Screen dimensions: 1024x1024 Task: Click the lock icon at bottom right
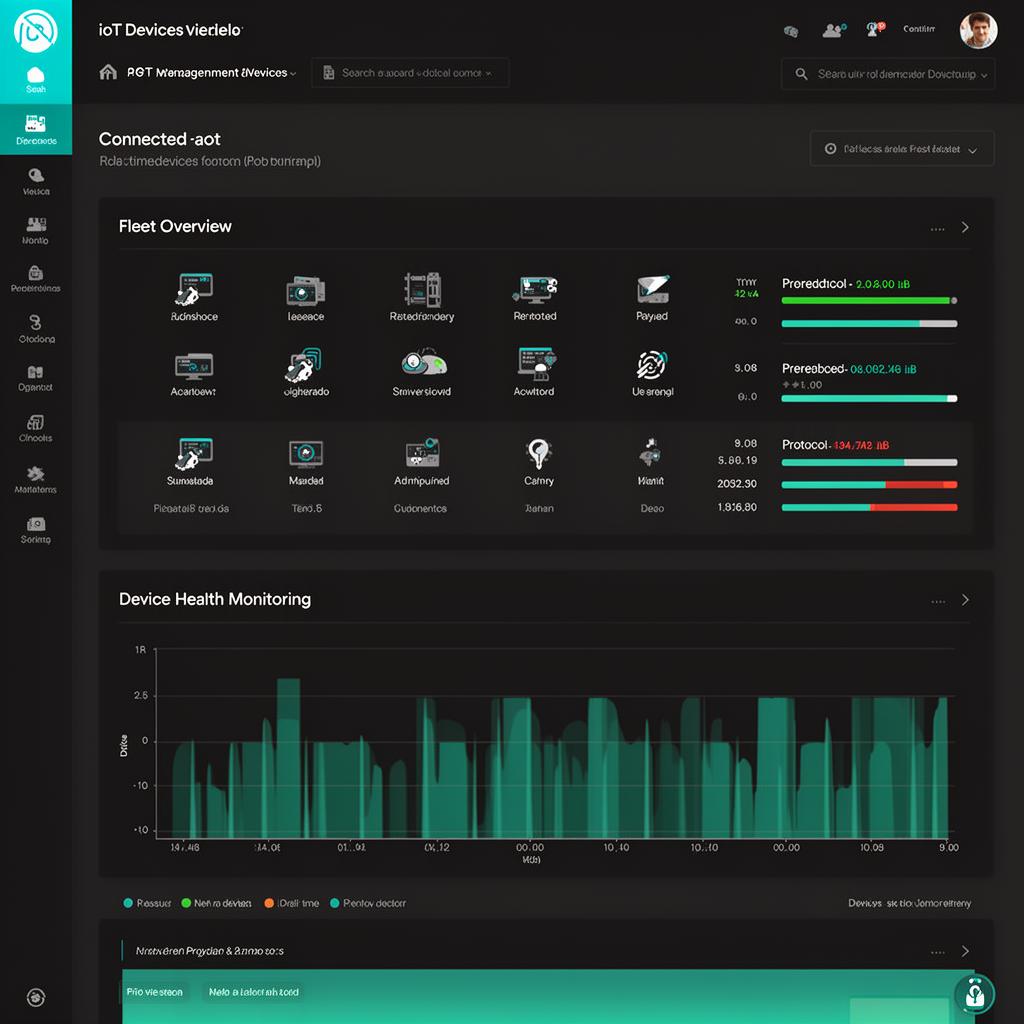pyautogui.click(x=973, y=994)
